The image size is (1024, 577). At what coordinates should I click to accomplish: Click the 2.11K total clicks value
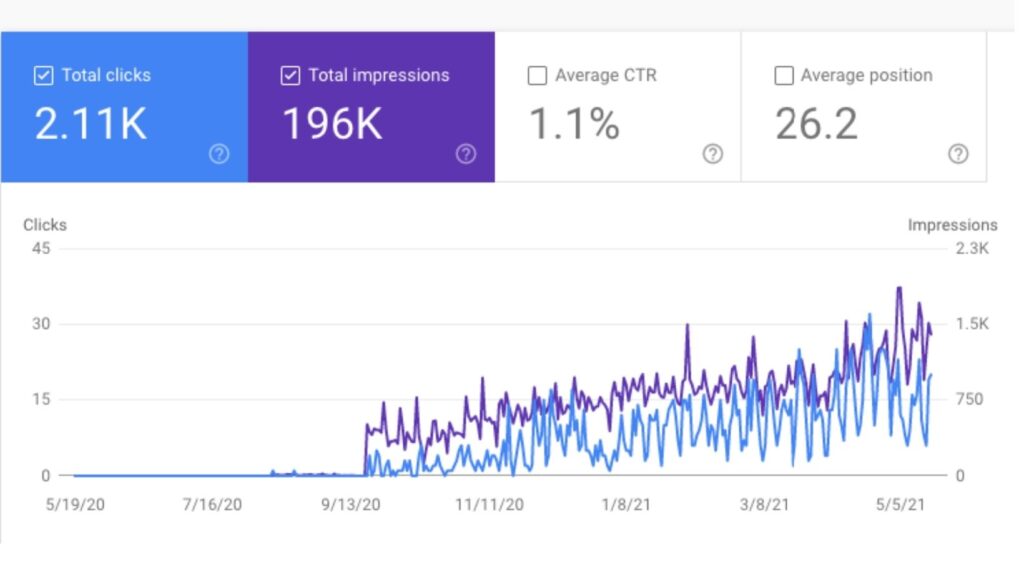coord(91,124)
